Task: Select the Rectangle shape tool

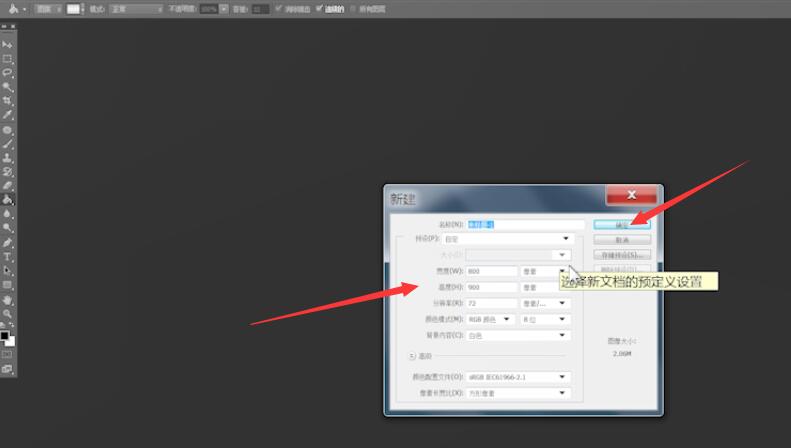Action: coord(7,285)
